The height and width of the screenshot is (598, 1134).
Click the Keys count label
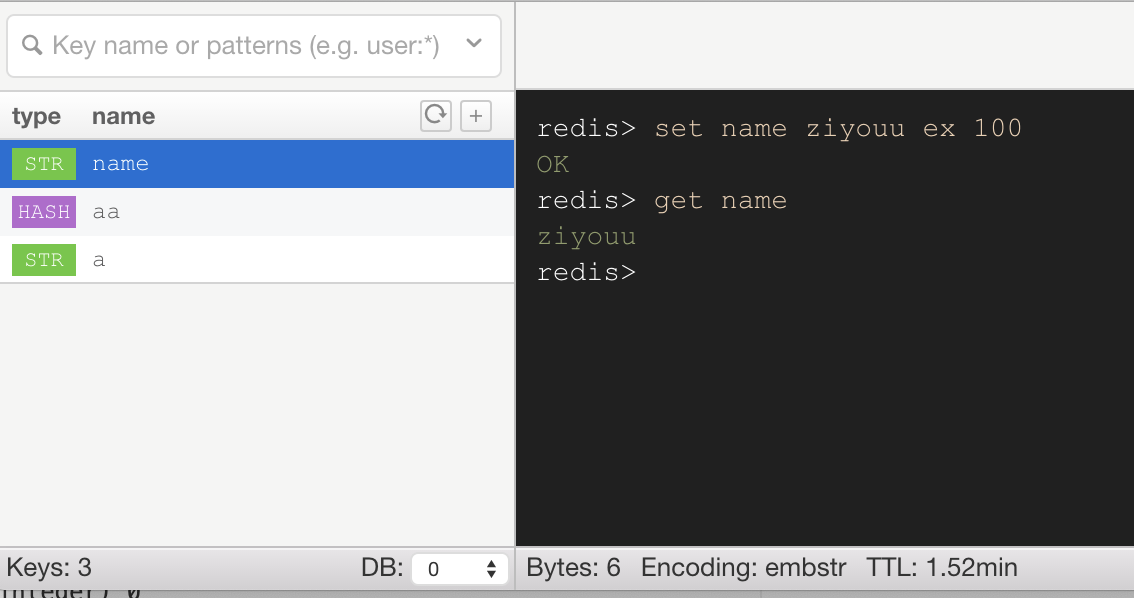click(49, 568)
